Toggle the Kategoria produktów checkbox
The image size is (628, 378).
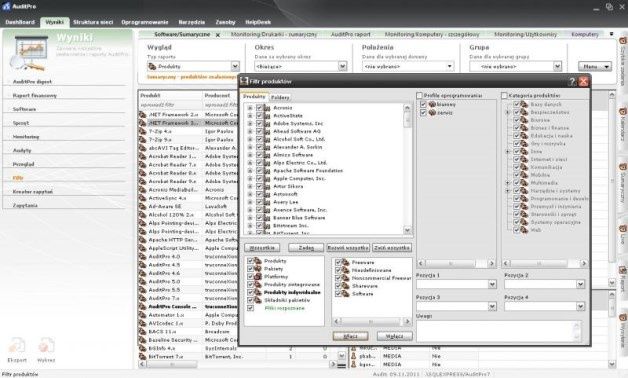pos(504,96)
